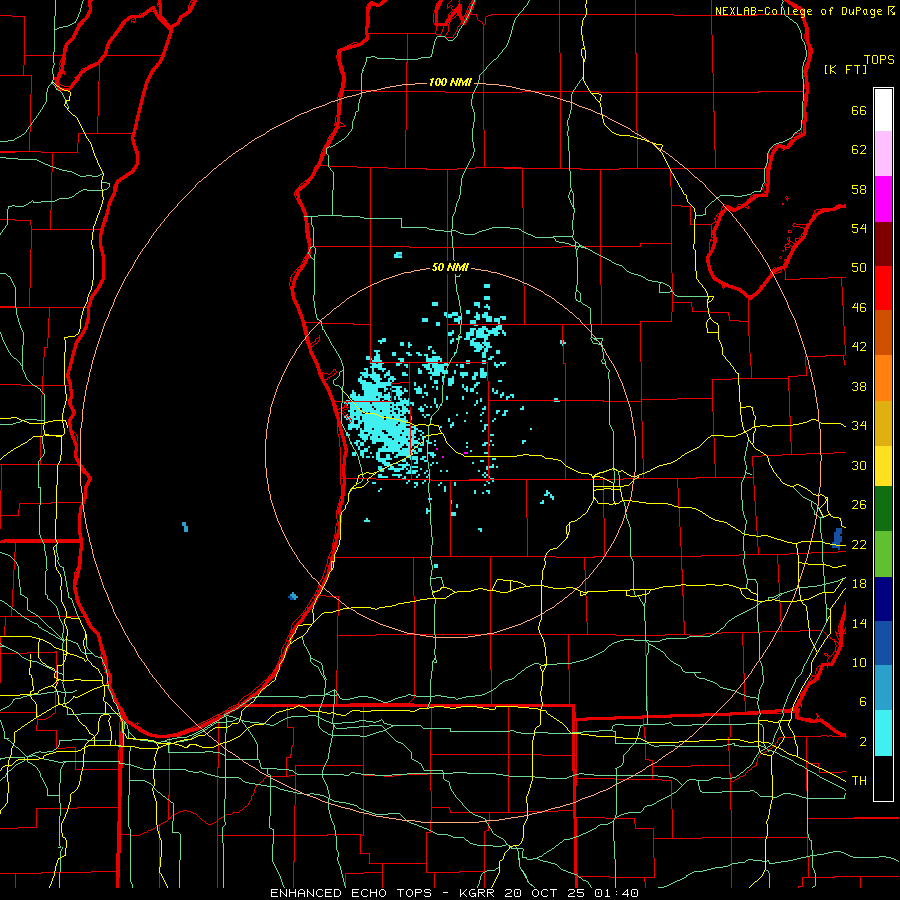Click the 62 legend value
This screenshot has width=900, height=900.
(x=859, y=150)
